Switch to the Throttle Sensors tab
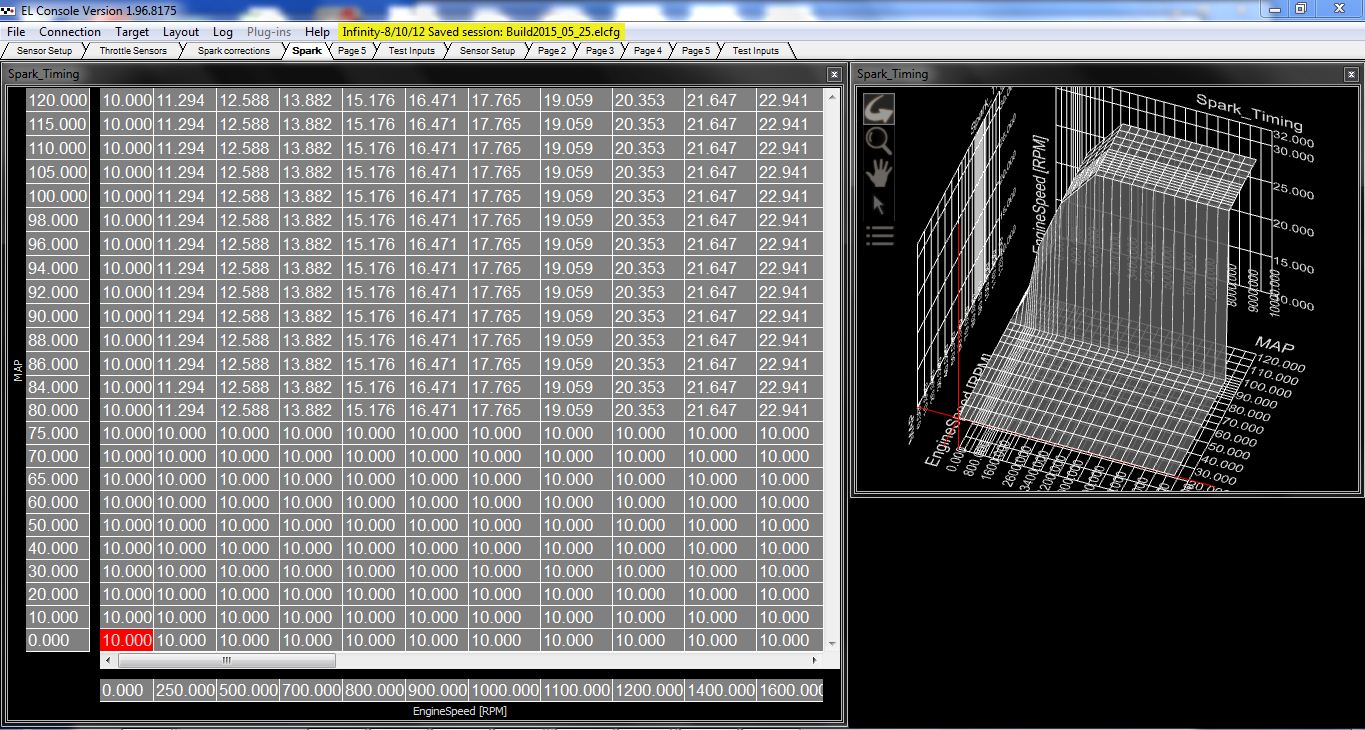 133,51
